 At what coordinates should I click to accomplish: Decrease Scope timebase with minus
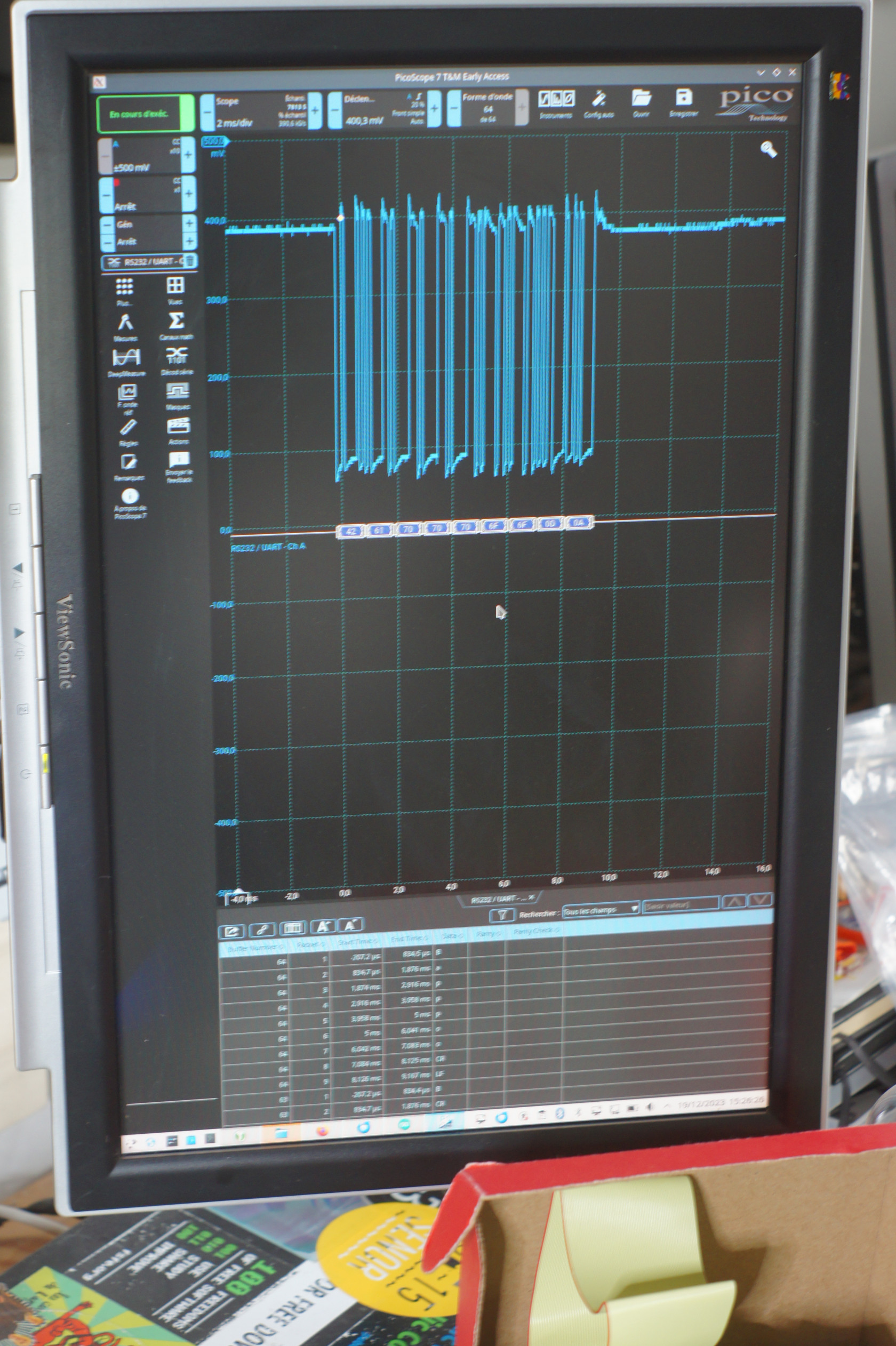tap(207, 112)
